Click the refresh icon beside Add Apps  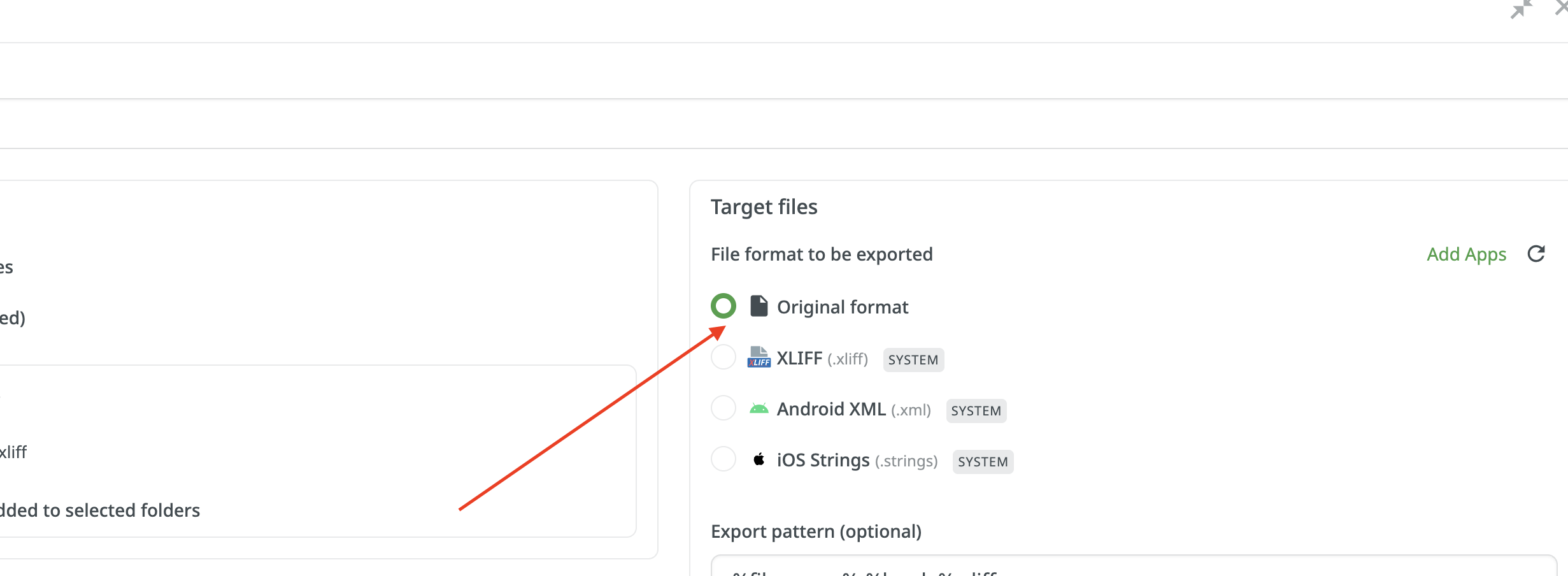tap(1536, 254)
